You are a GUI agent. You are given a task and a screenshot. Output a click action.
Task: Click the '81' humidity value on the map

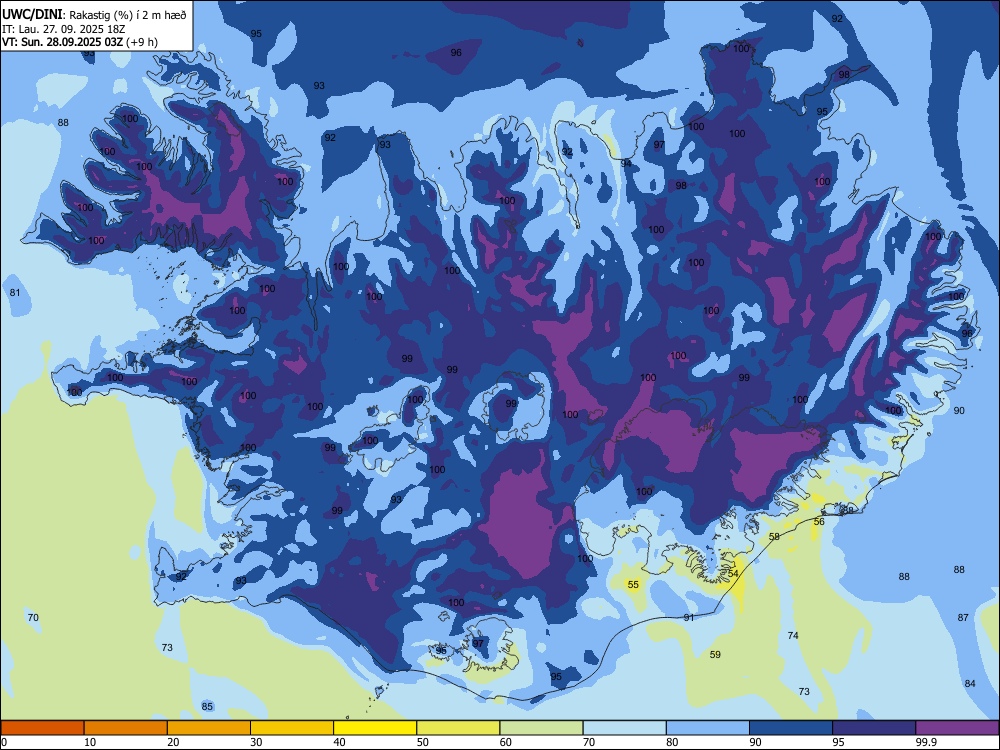click(15, 293)
